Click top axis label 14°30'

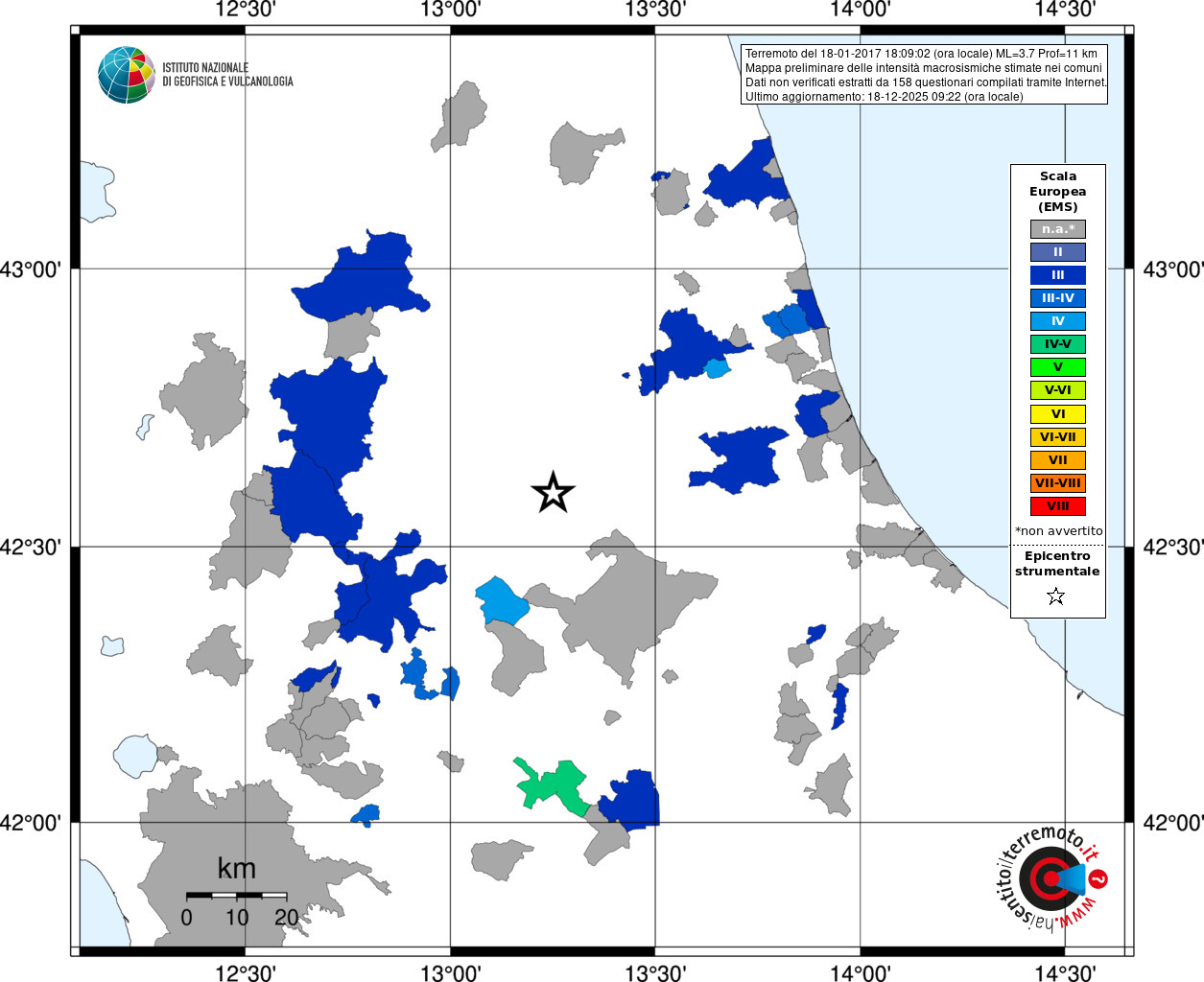click(x=1065, y=10)
